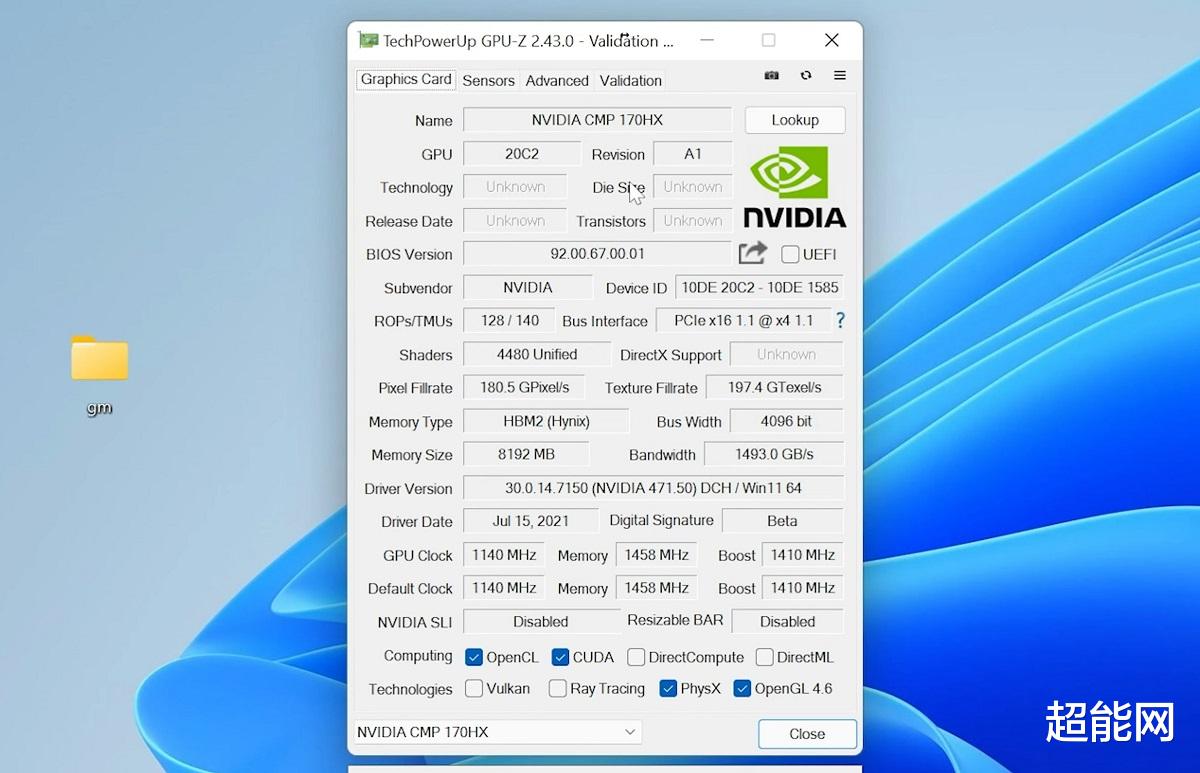
Task: Click the Revision value A1
Action: tap(692, 154)
